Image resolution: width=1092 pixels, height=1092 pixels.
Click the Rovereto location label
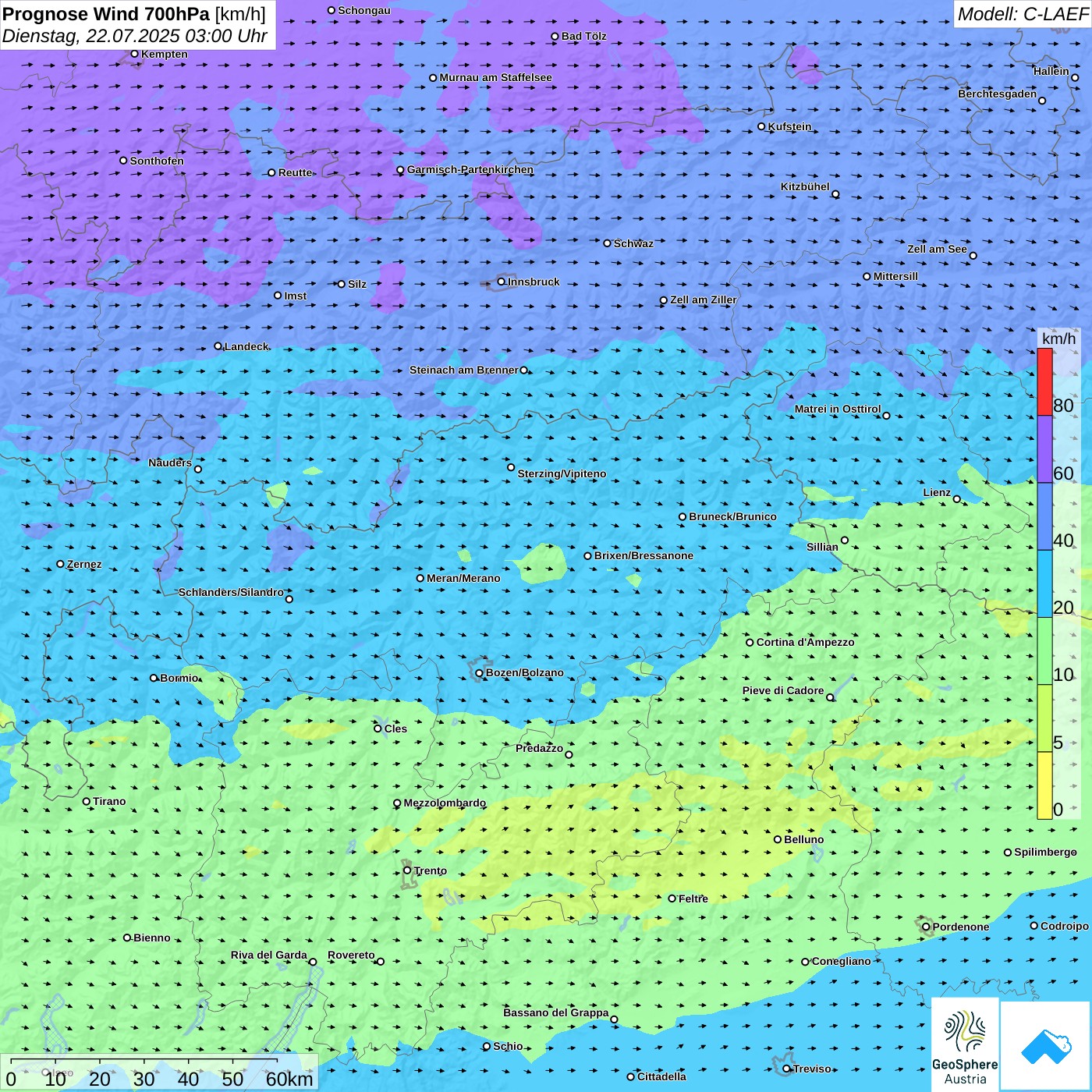coord(351,955)
